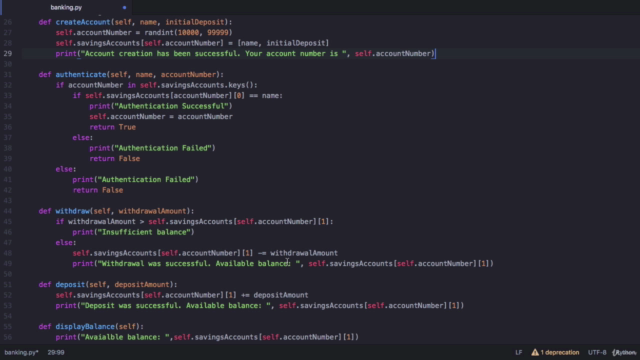Click the unsaved-changes dot on banking.py tab

coord(124,7)
